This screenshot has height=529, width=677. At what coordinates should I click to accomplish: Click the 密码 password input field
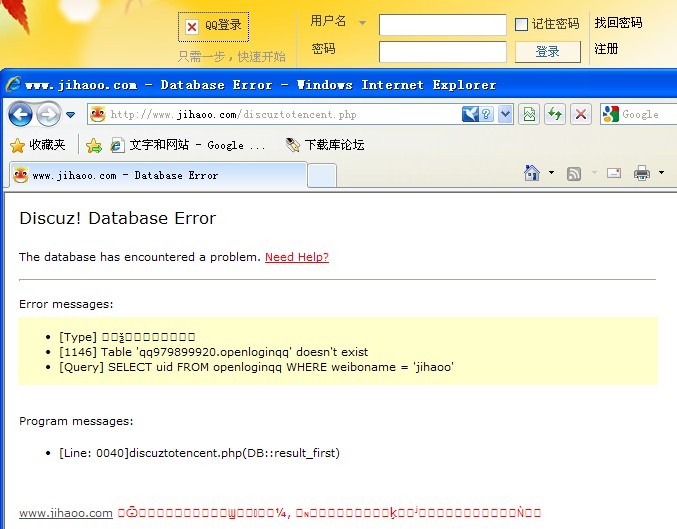[x=443, y=52]
